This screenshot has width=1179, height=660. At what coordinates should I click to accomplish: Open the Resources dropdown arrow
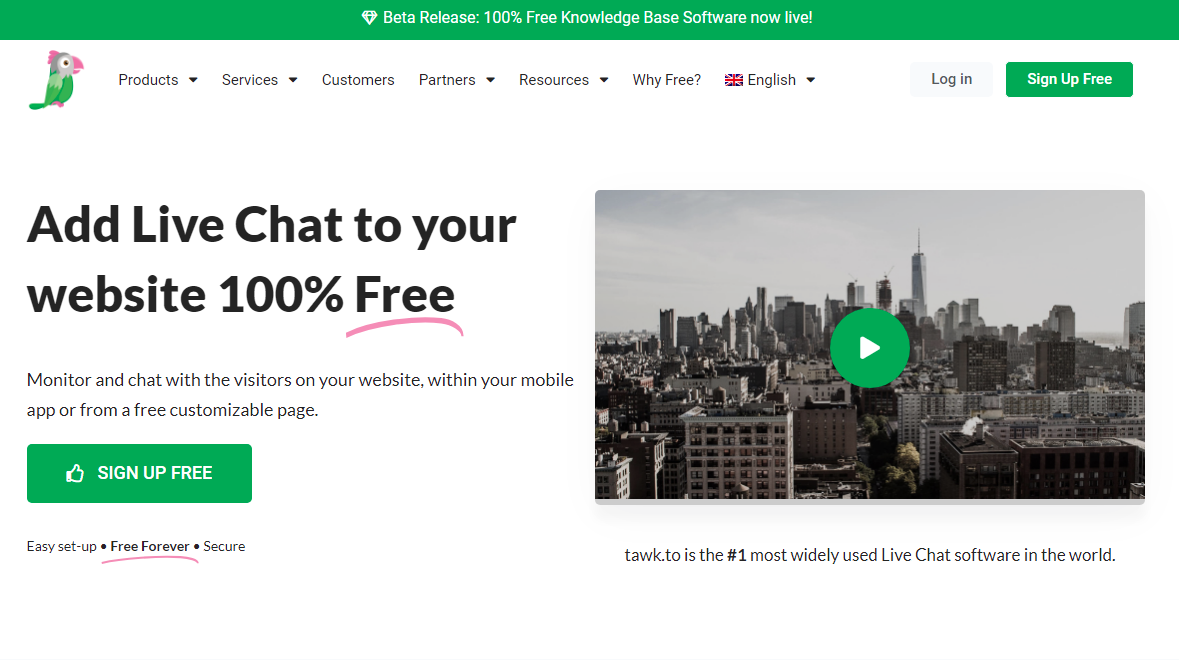pos(604,80)
